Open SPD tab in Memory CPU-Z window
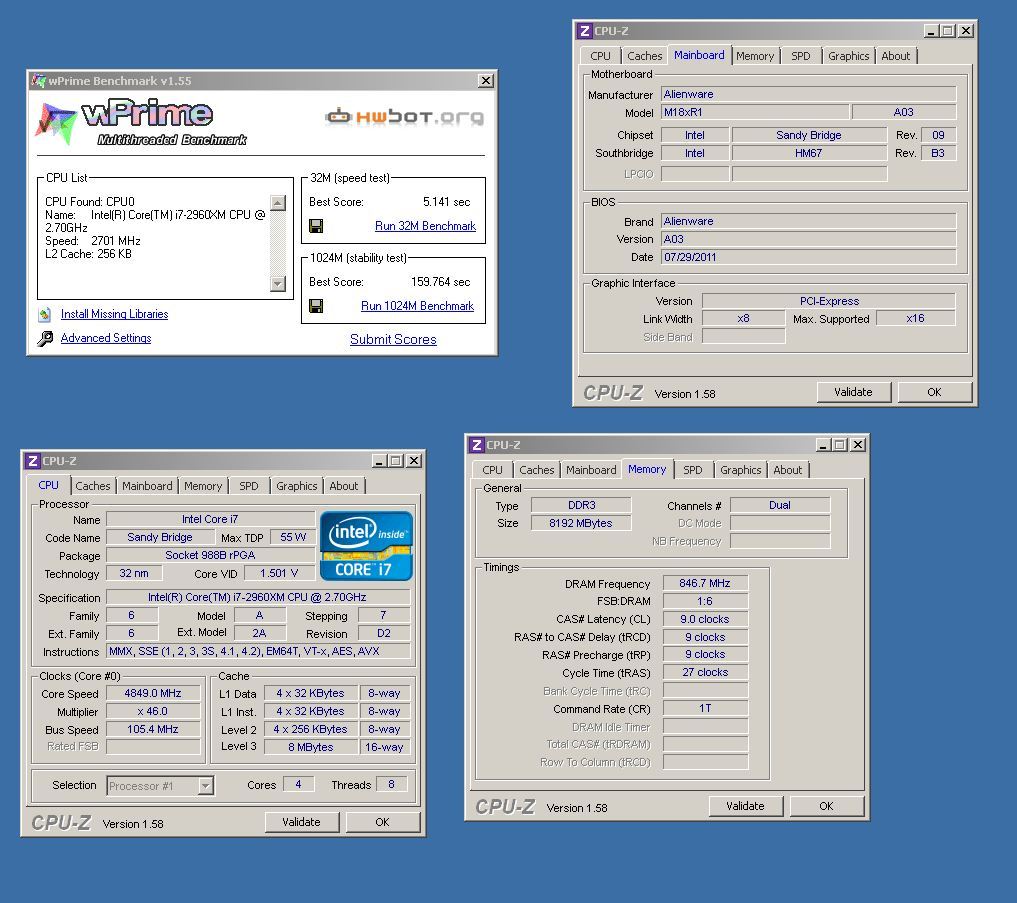Image resolution: width=1017 pixels, height=903 pixels. [693, 470]
